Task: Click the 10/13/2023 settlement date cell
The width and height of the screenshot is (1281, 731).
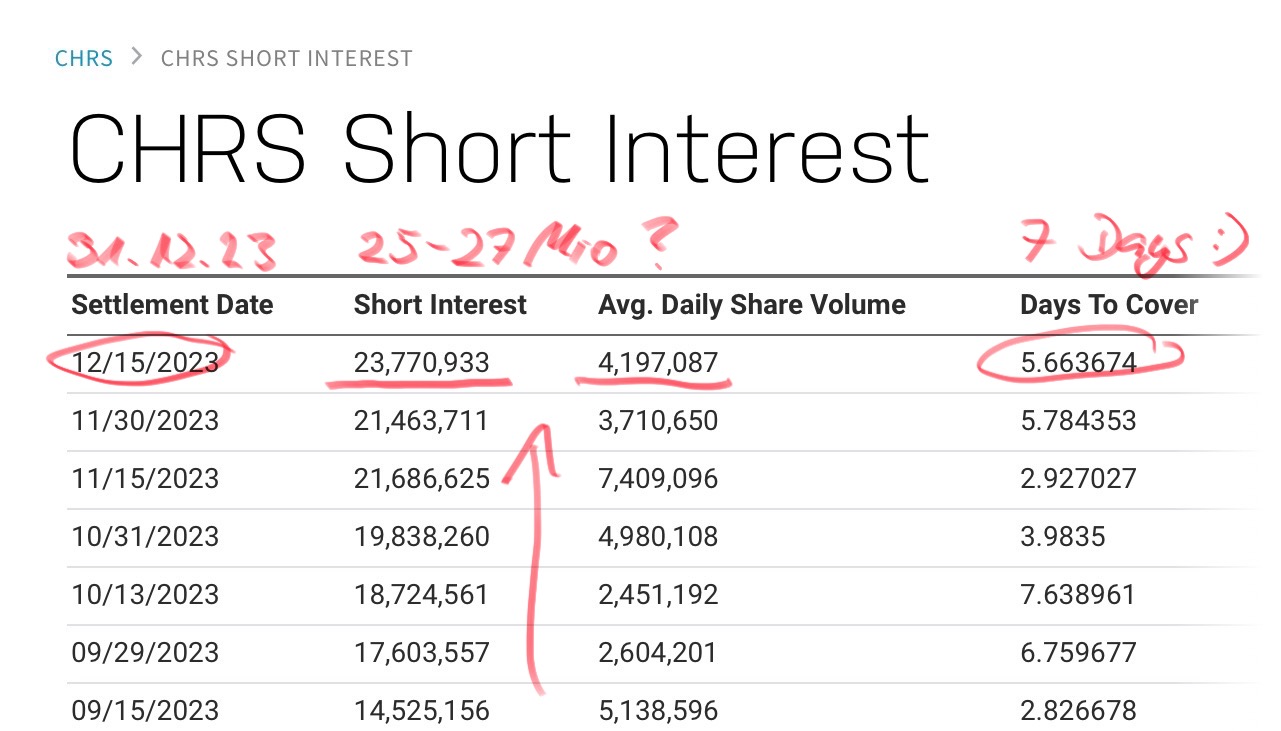Action: pos(145,595)
